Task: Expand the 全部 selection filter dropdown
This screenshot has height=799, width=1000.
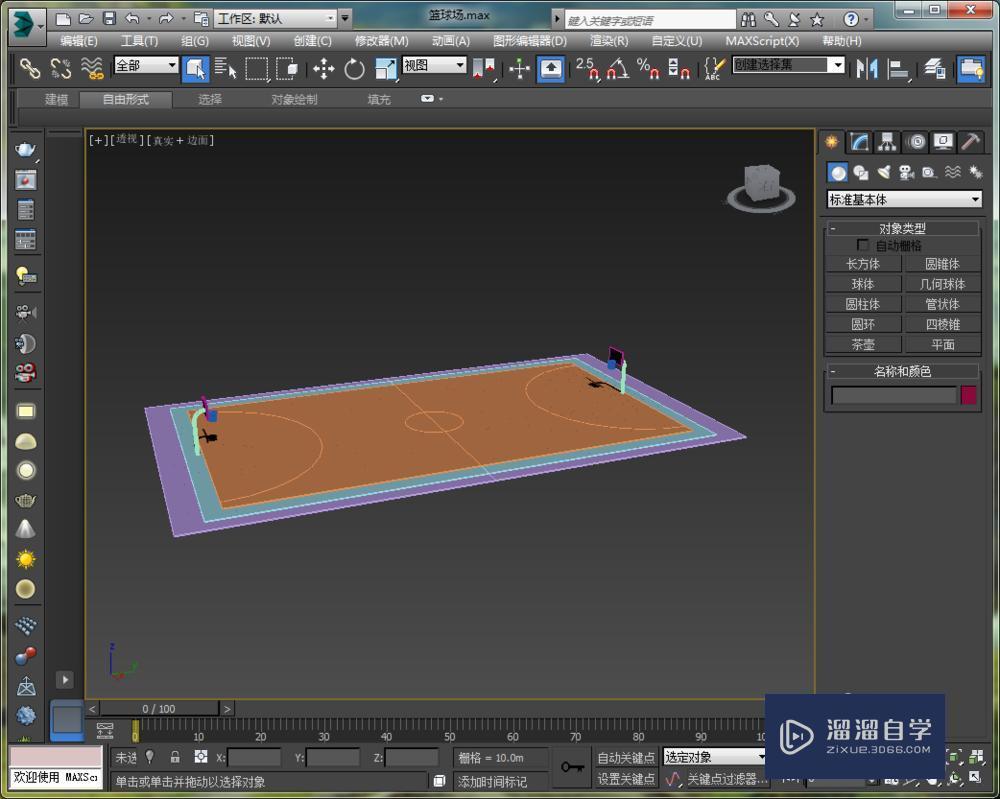Action: coord(146,66)
